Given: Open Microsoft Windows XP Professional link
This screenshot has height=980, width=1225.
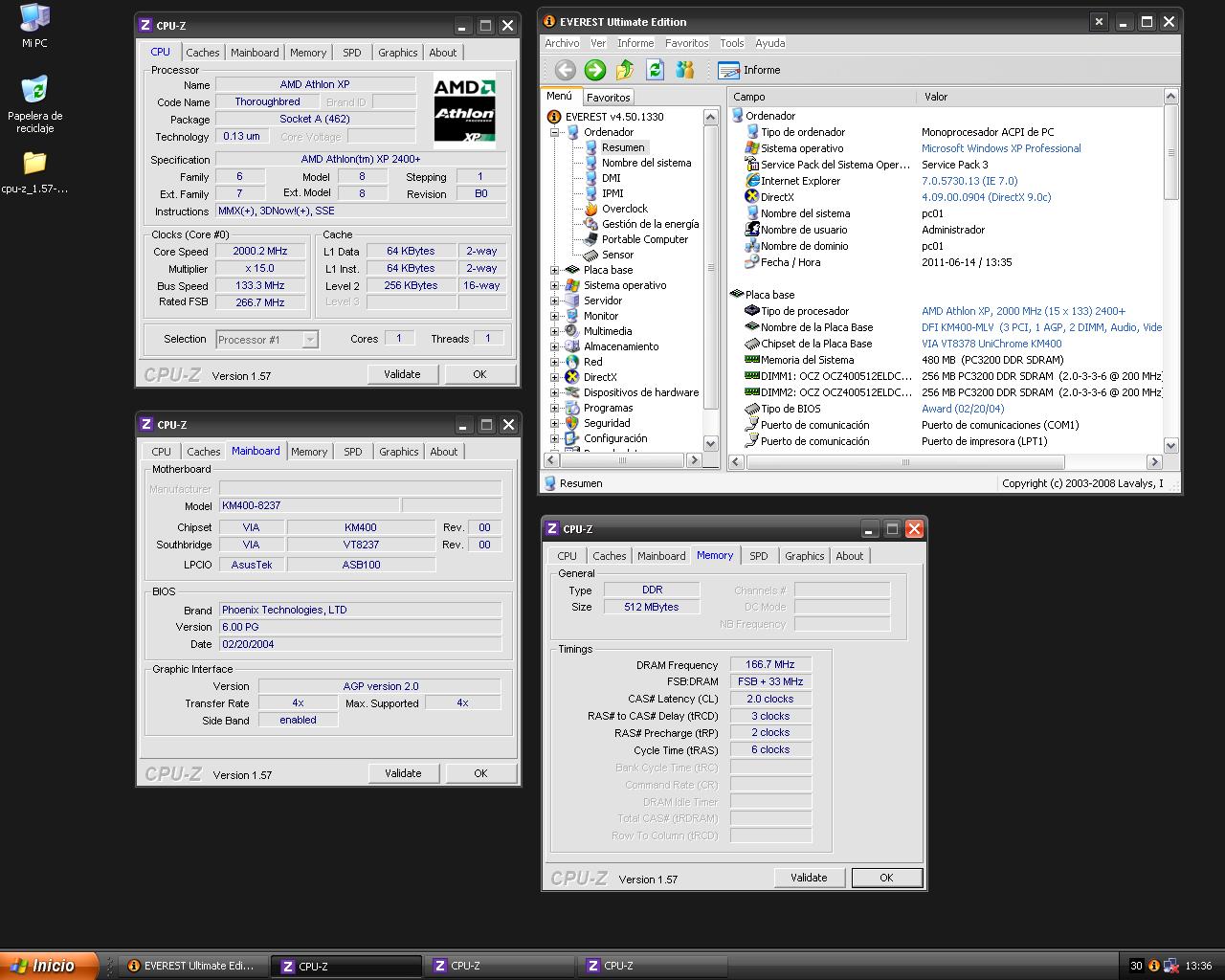Looking at the screenshot, I should click(1001, 148).
